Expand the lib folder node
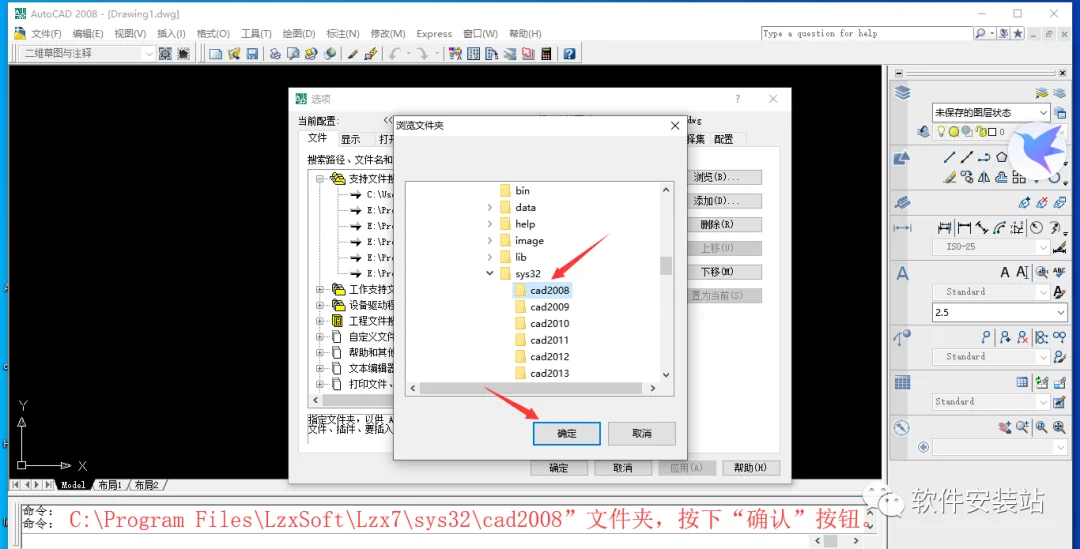Image resolution: width=1080 pixels, height=549 pixels. pyautogui.click(x=490, y=257)
